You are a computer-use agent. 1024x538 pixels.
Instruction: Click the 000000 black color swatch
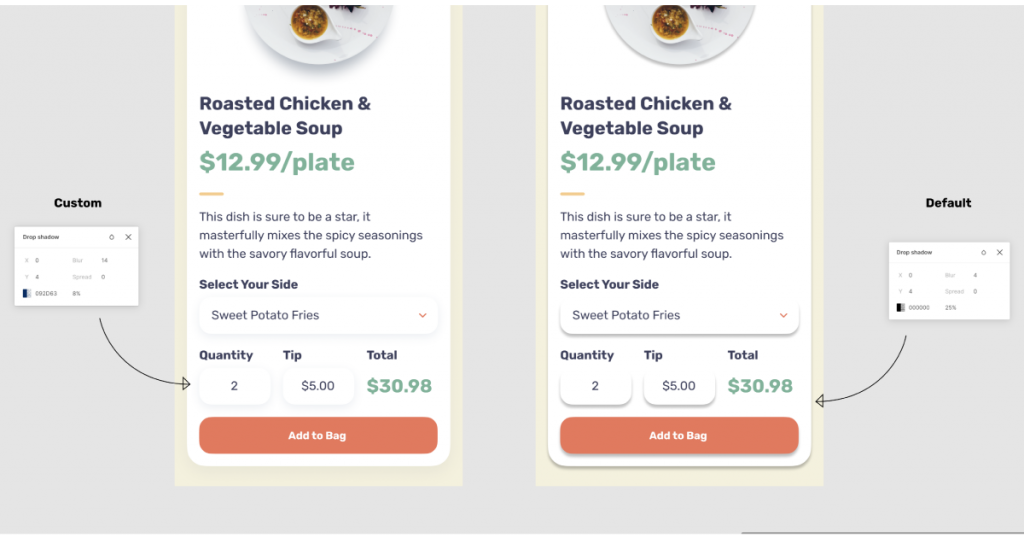(x=900, y=307)
